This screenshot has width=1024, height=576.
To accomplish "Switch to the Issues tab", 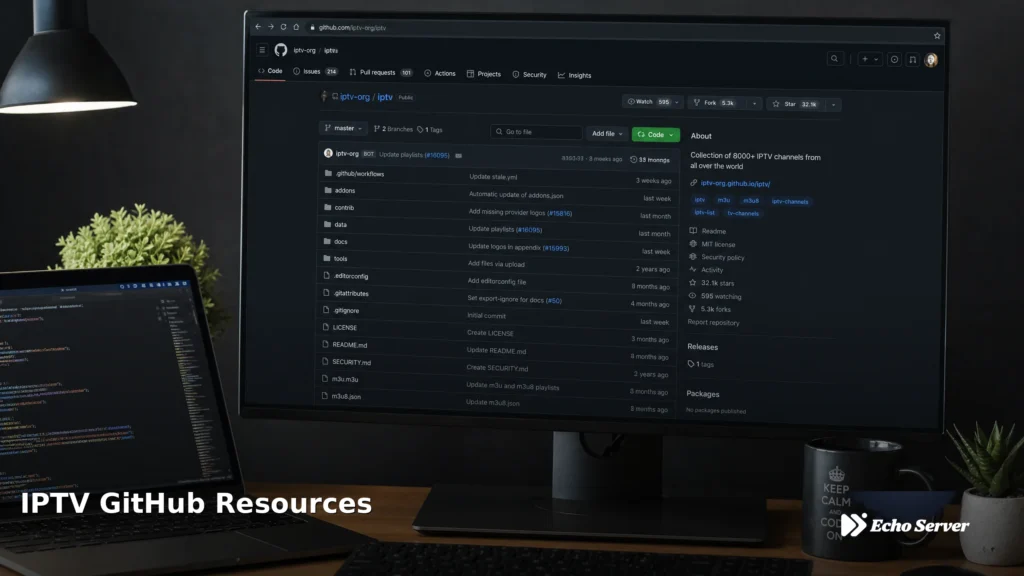I will (315, 71).
